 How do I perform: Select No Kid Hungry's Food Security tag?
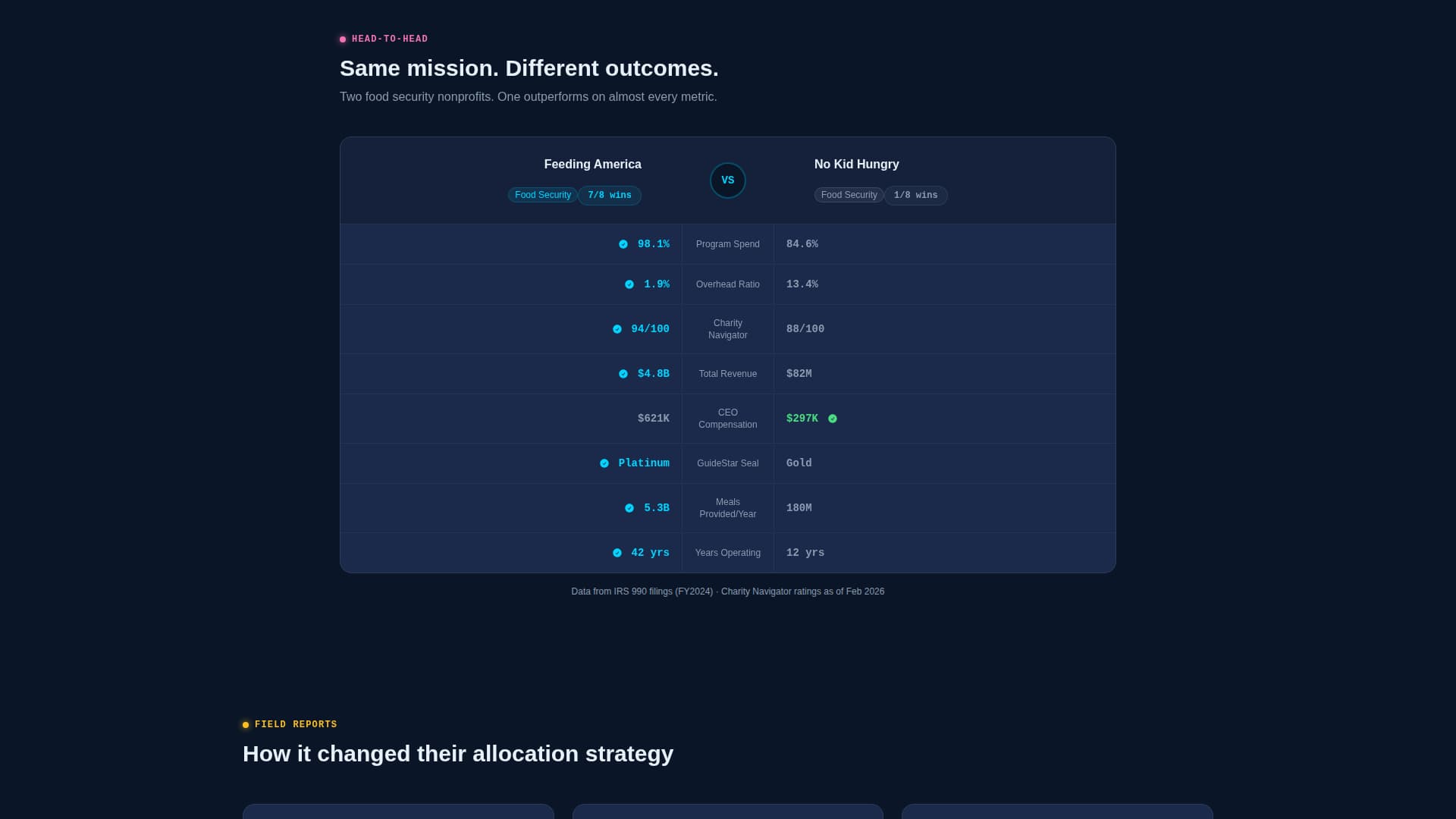tap(849, 195)
